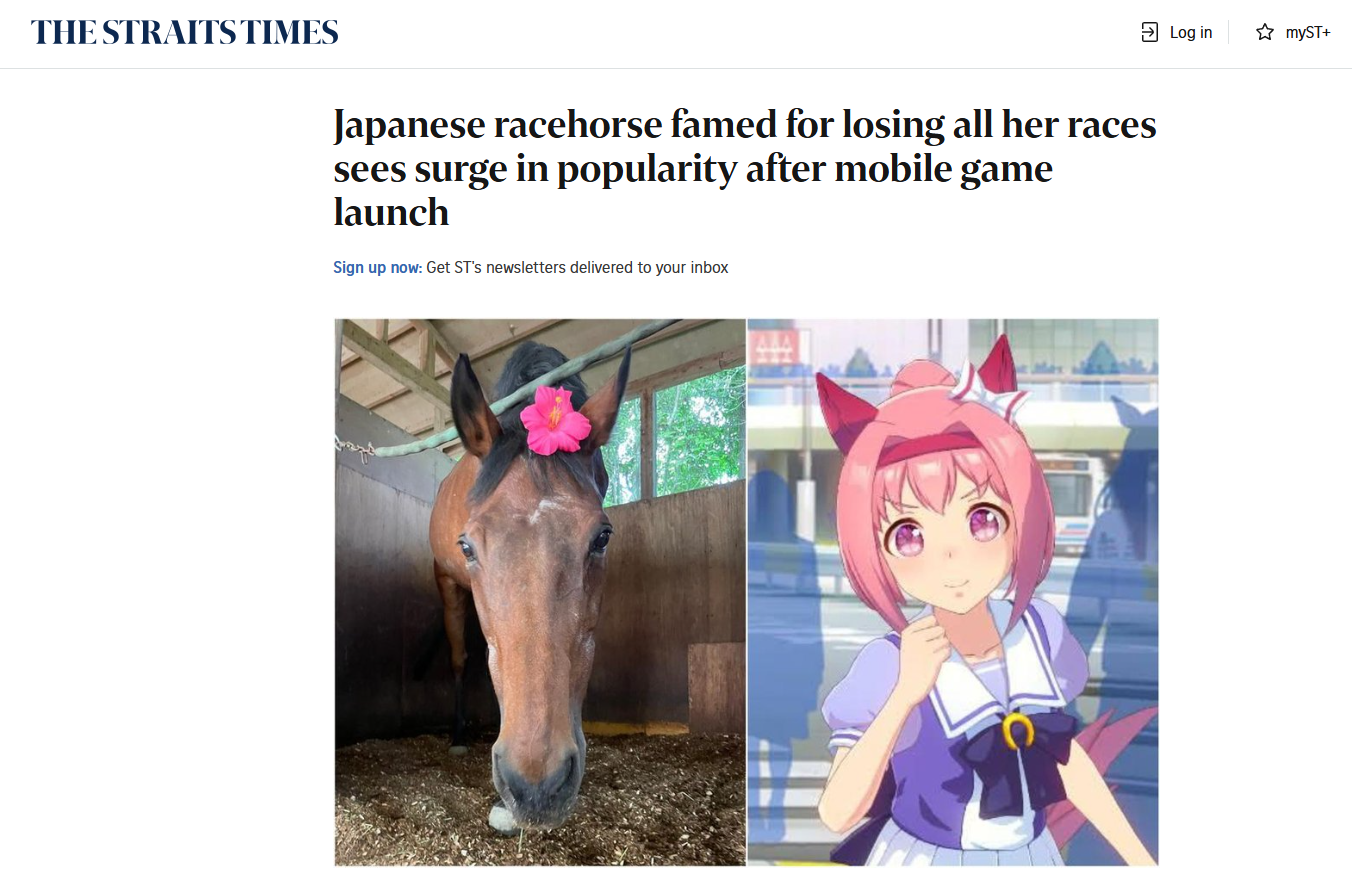Click the golden horseshoe brooch on anime character
The image size is (1352, 883).
pyautogui.click(x=1016, y=732)
